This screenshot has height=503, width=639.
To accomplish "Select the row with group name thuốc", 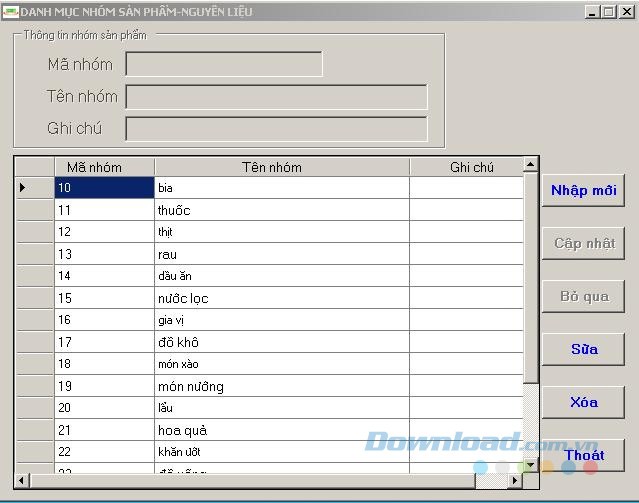I will click(281, 210).
